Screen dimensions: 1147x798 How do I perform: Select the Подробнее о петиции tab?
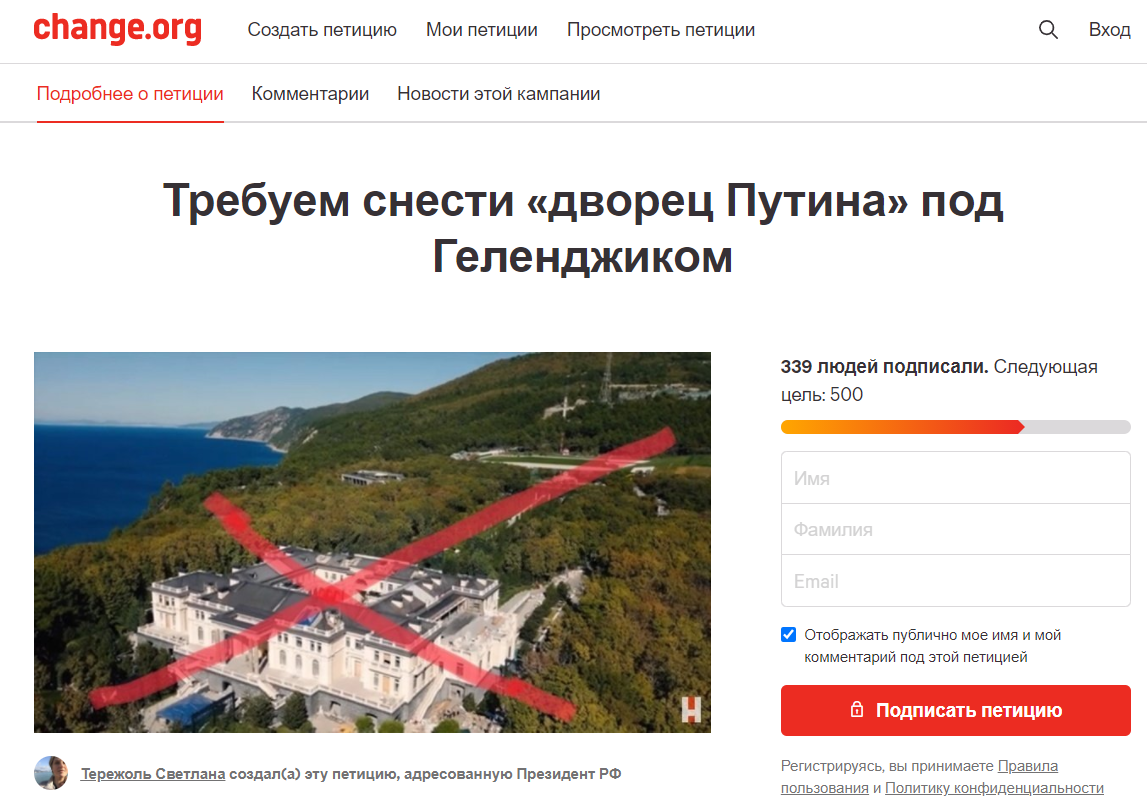click(x=130, y=94)
